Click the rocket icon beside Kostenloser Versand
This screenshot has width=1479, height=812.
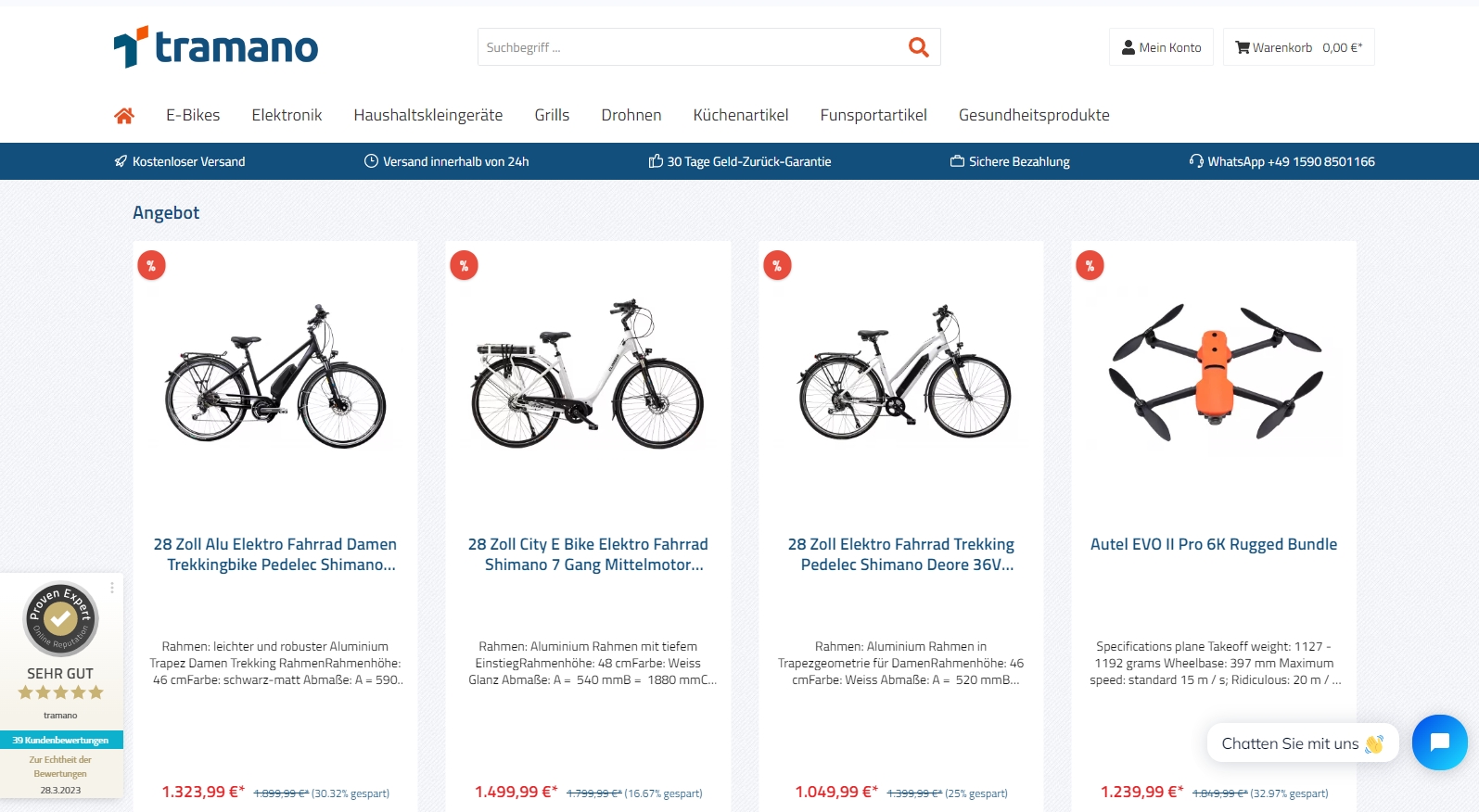pyautogui.click(x=121, y=161)
